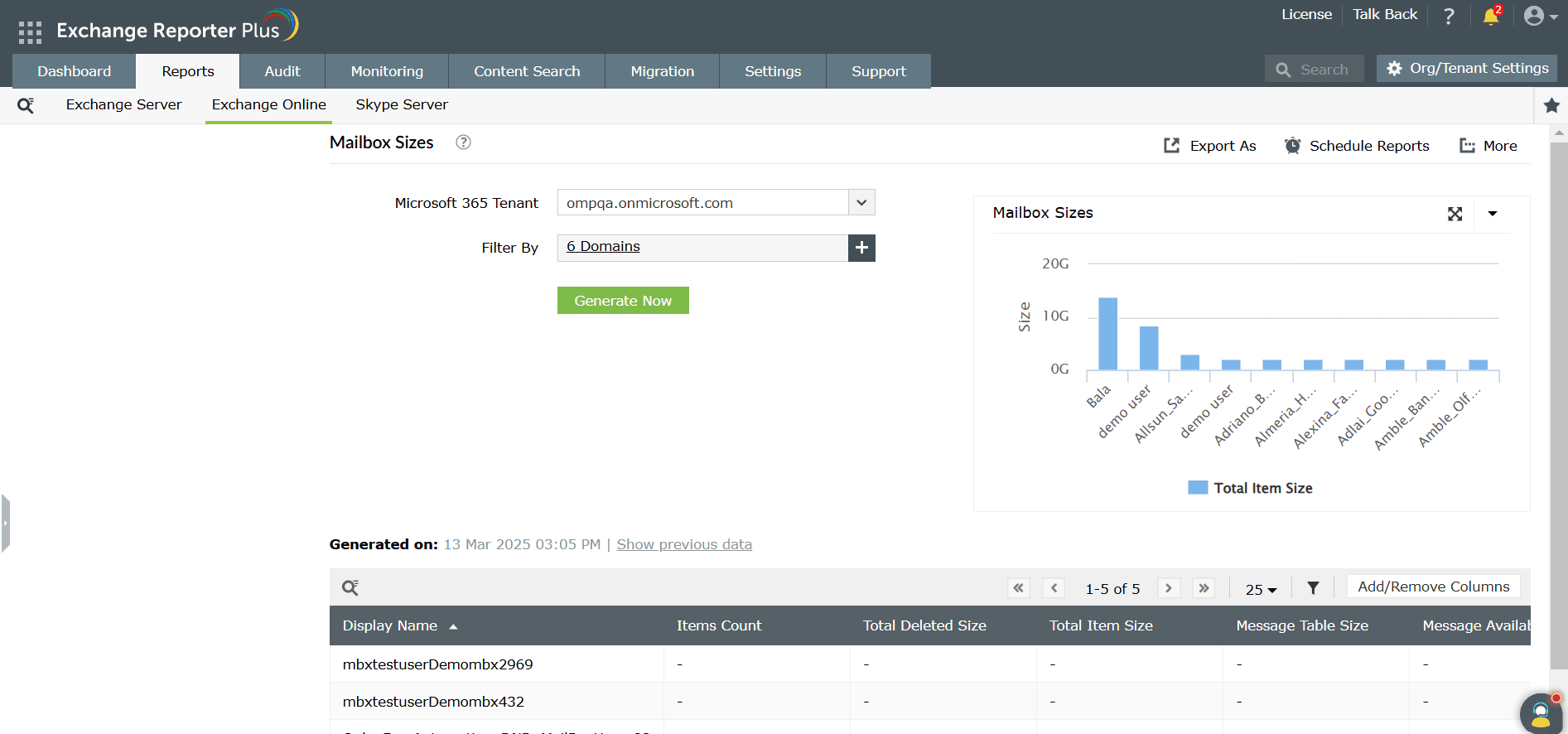Change the rows per page from 25

pyautogui.click(x=1261, y=589)
